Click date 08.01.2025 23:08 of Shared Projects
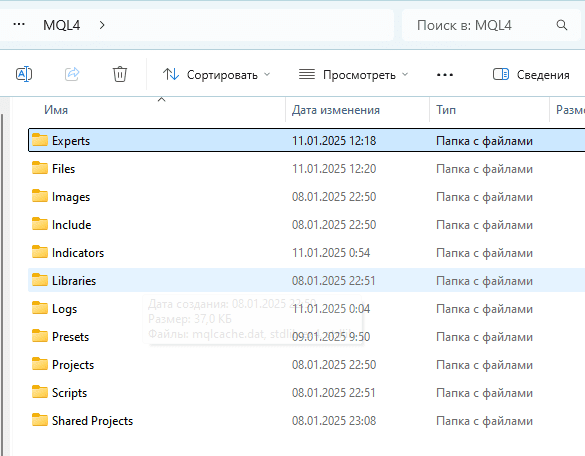 coord(334,421)
